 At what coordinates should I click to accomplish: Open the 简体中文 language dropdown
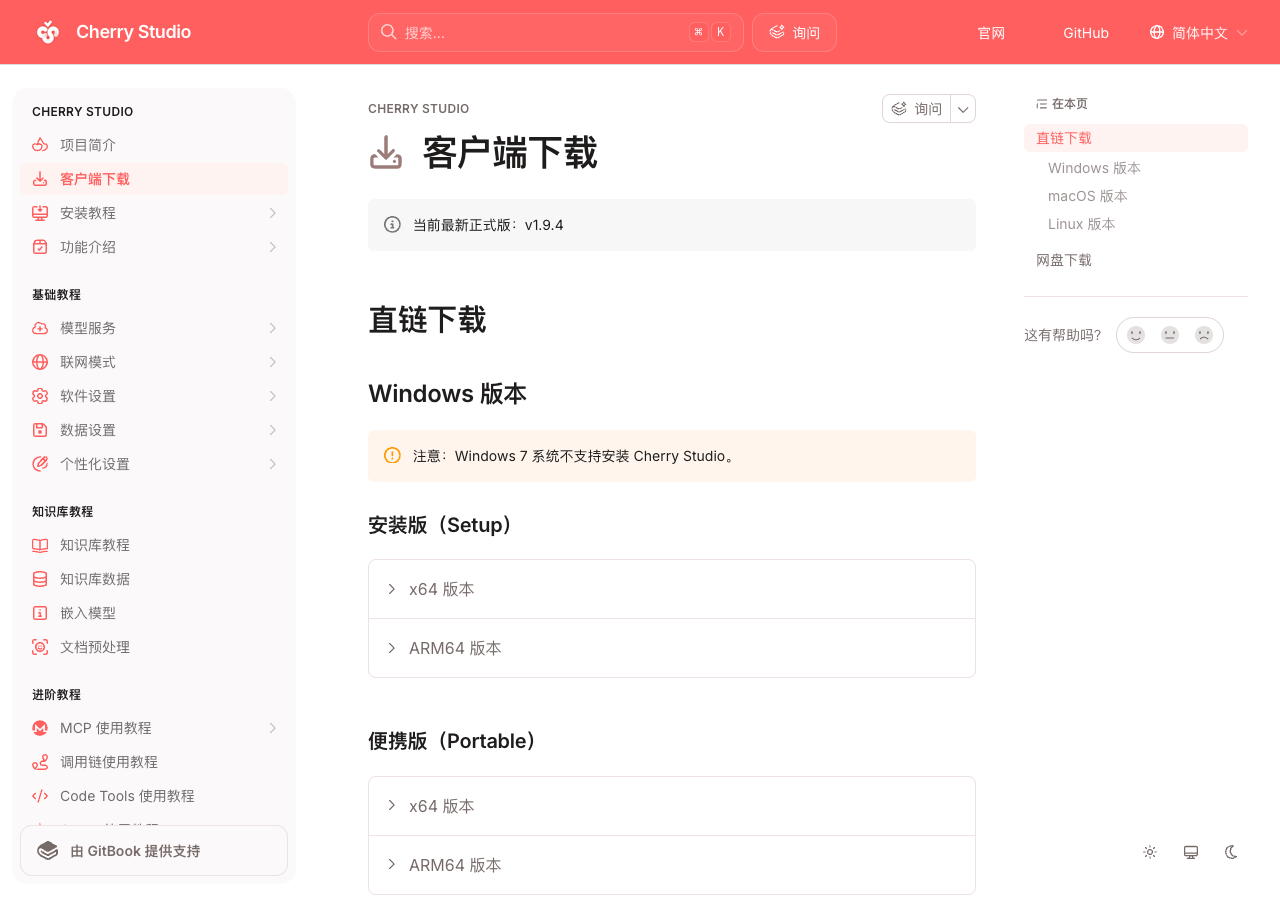1199,32
